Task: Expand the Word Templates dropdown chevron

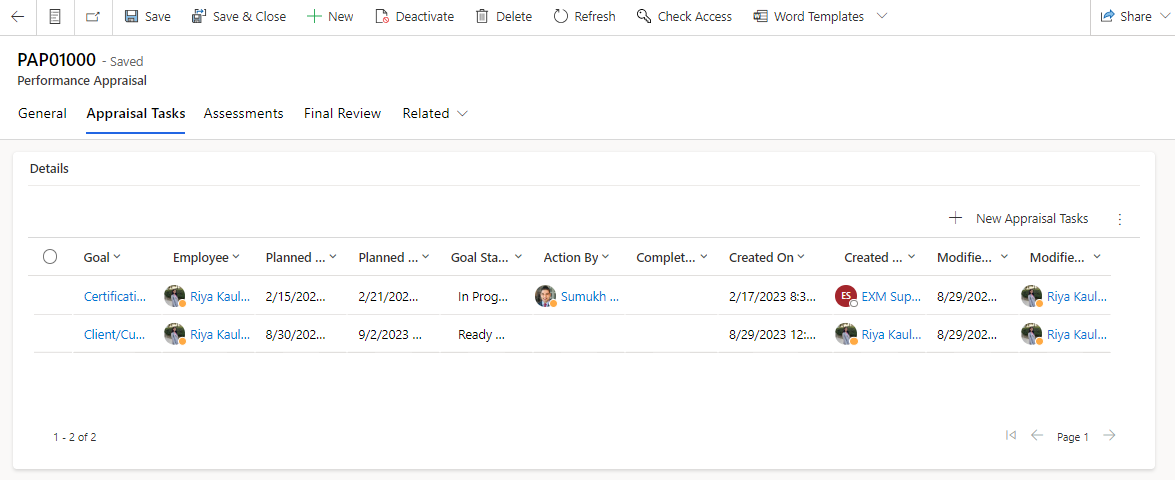Action: pyautogui.click(x=881, y=17)
